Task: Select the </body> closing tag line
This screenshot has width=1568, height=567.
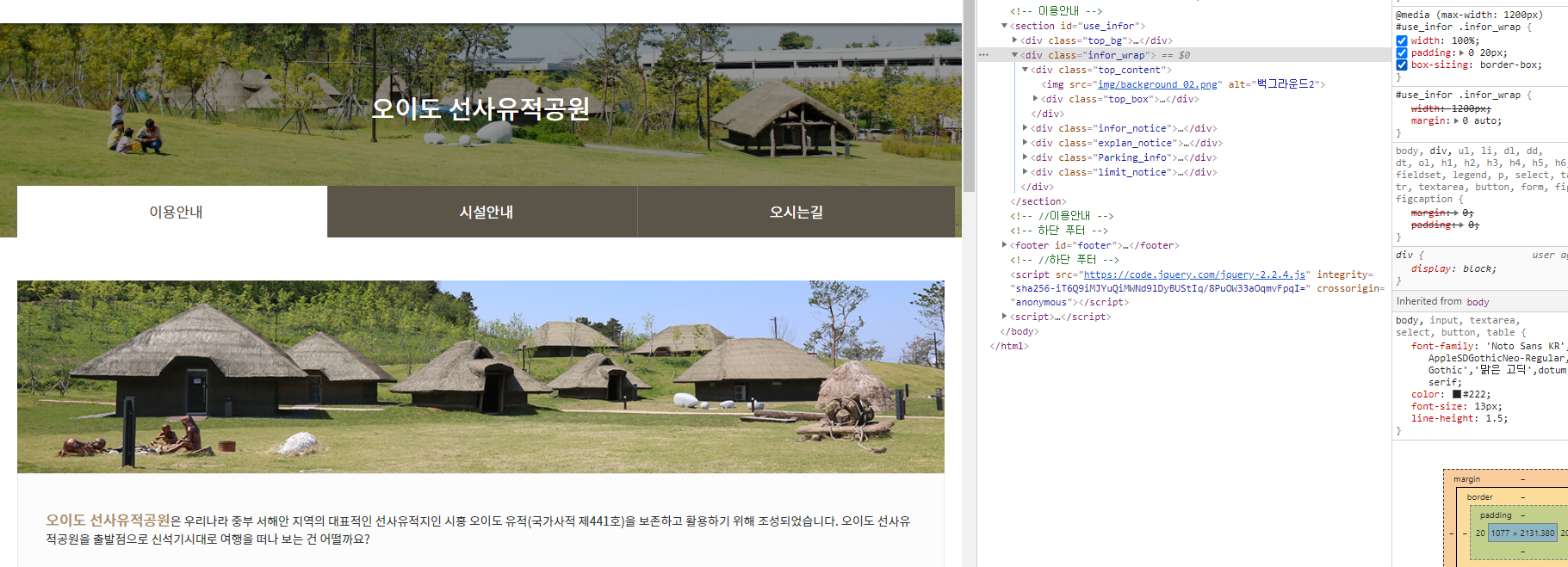Action: 1020,331
